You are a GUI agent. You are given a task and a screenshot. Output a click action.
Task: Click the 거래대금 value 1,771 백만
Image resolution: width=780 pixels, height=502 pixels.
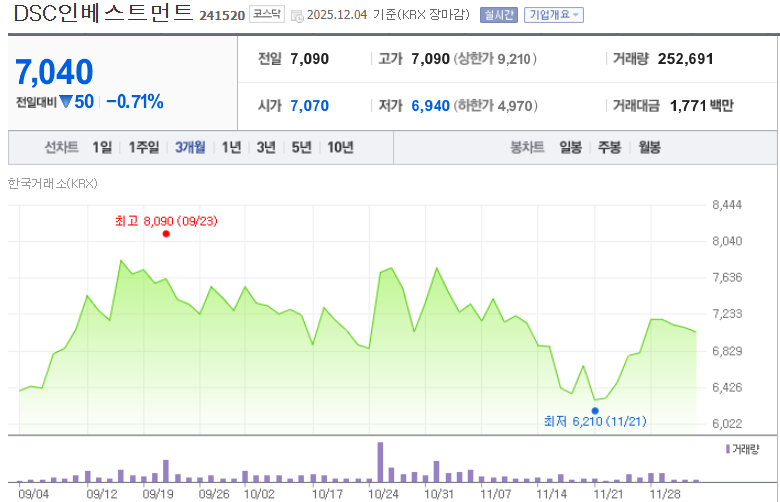(x=701, y=106)
